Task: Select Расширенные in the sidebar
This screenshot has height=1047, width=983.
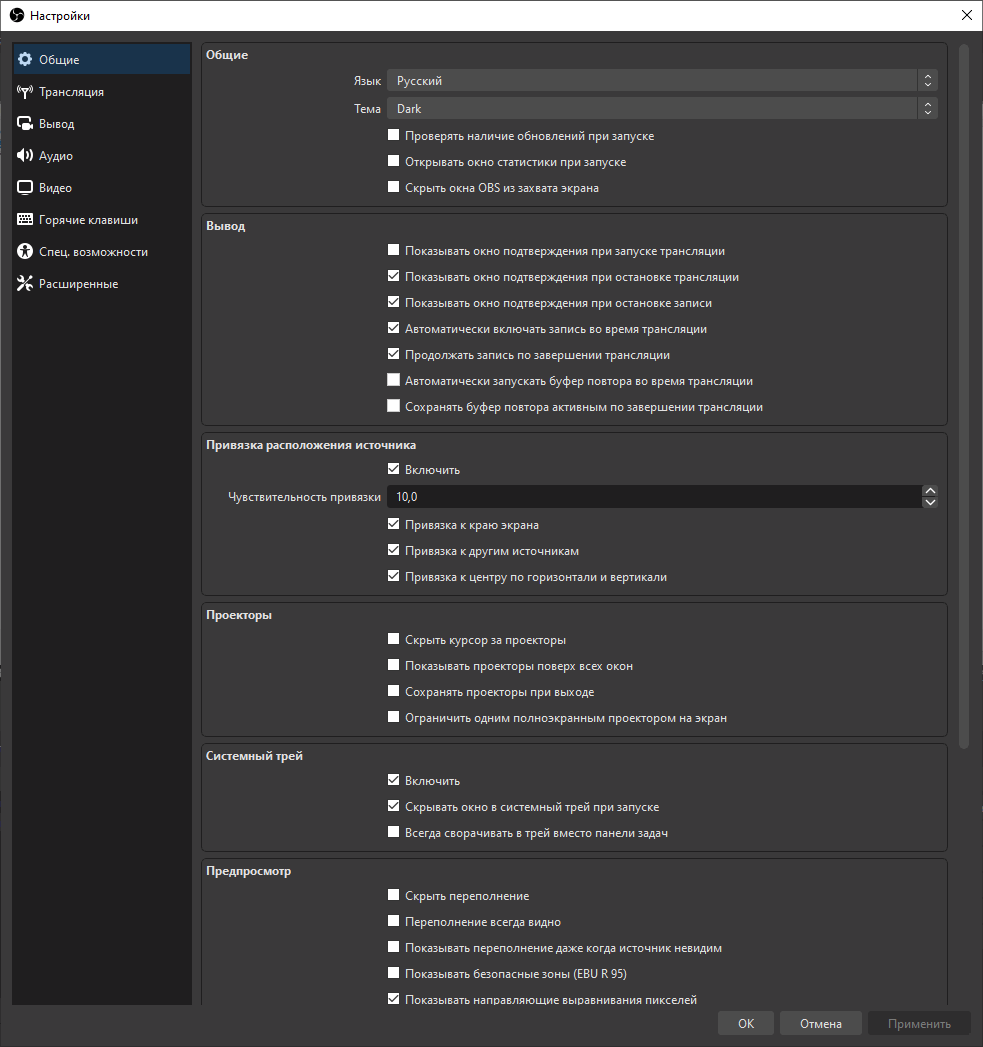Action: click(102, 284)
